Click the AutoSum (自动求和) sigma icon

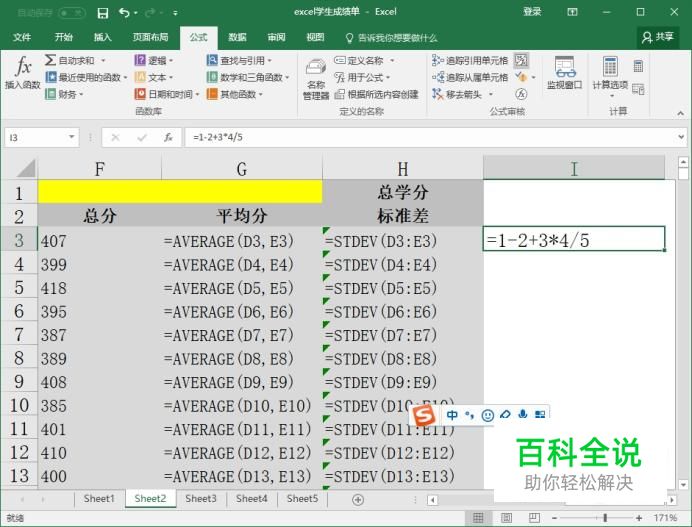coord(50,60)
